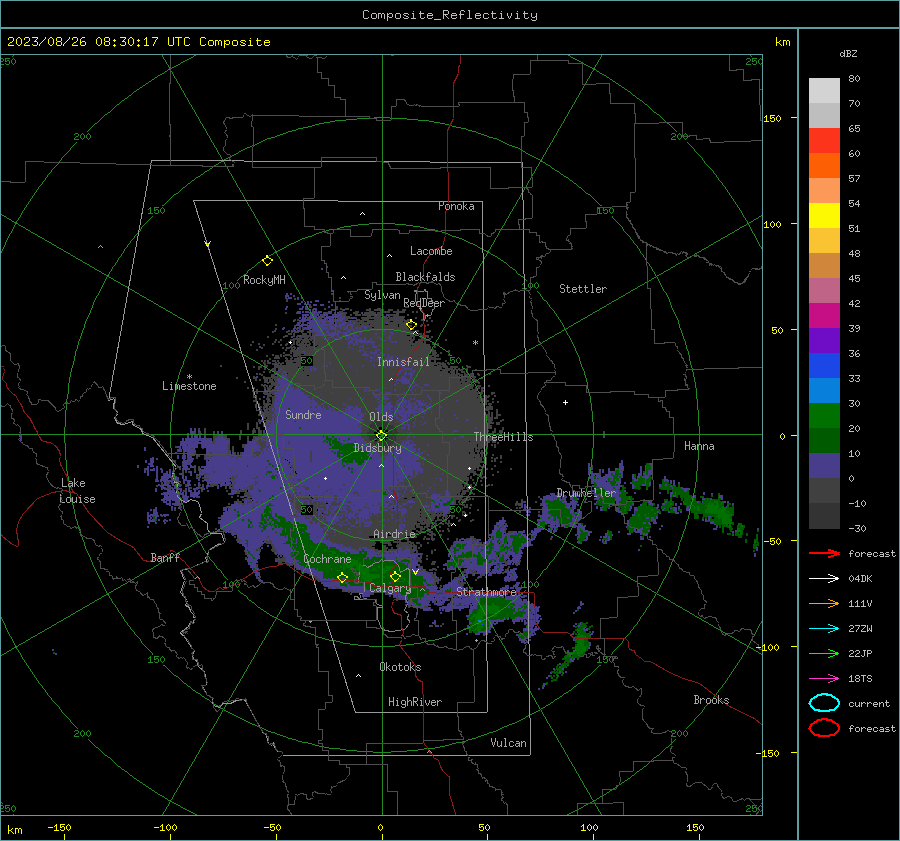
Task: Click the Airdrie town label
Action: 394,534
